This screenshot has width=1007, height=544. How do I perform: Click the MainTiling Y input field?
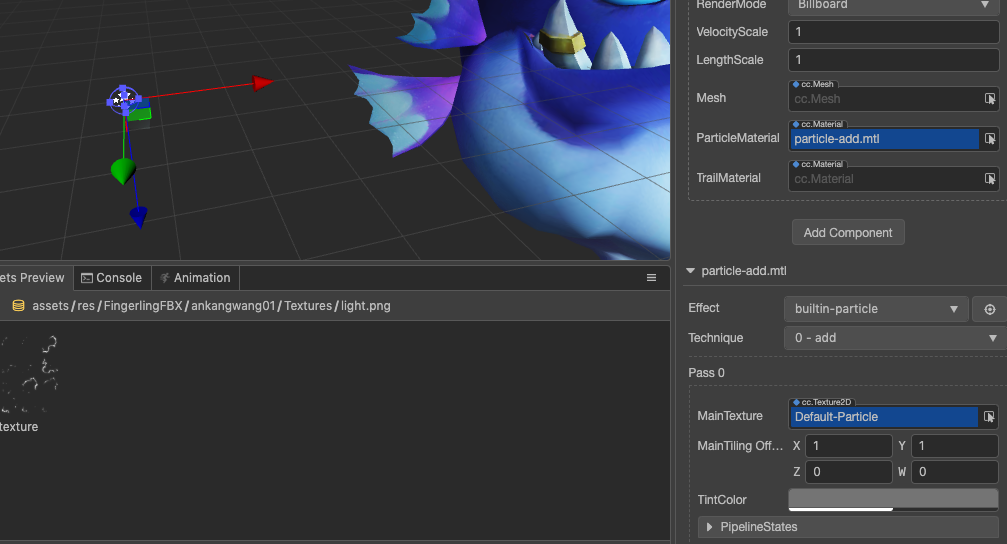[x=954, y=446]
